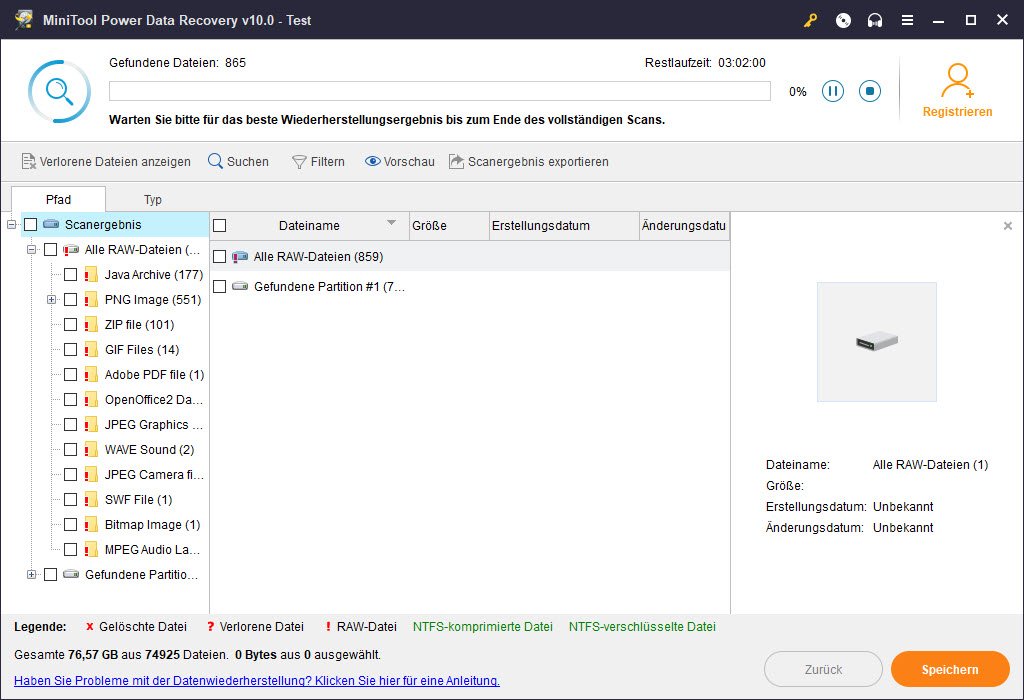Click Verlorene Dateien anzeigen
This screenshot has width=1024, height=700.
point(106,161)
